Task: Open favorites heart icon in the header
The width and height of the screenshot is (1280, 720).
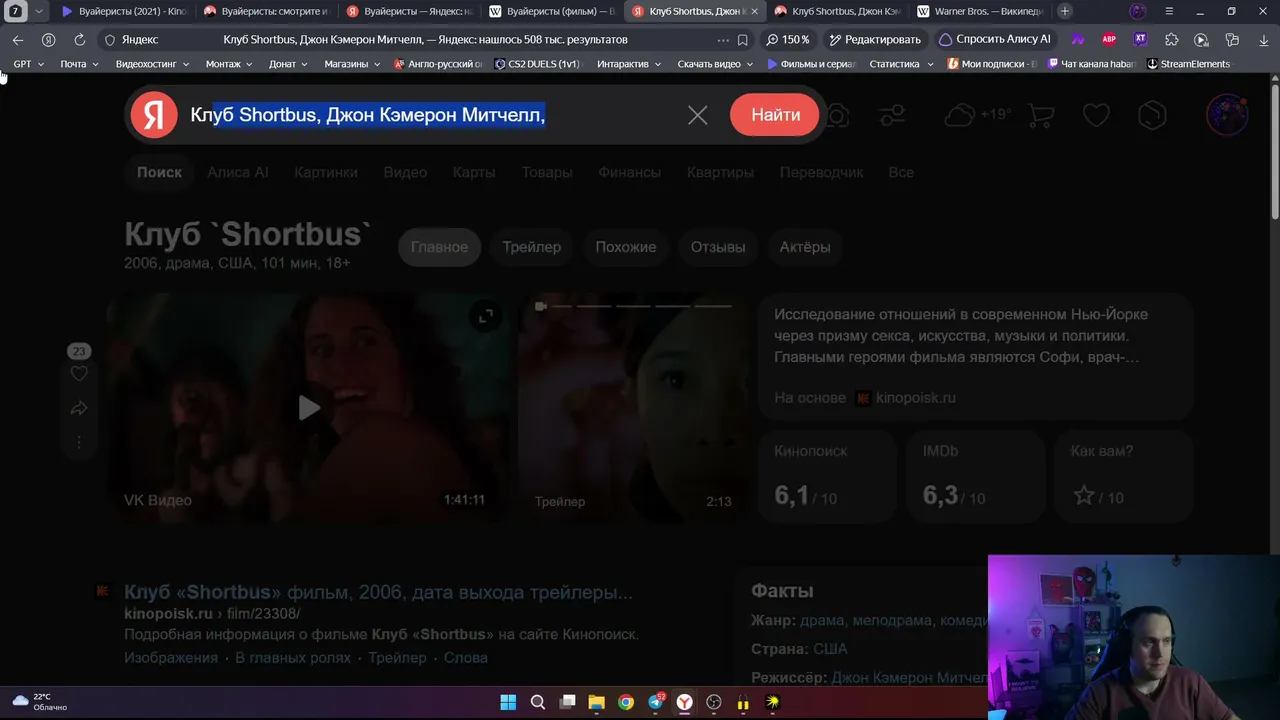Action: coord(1097,115)
